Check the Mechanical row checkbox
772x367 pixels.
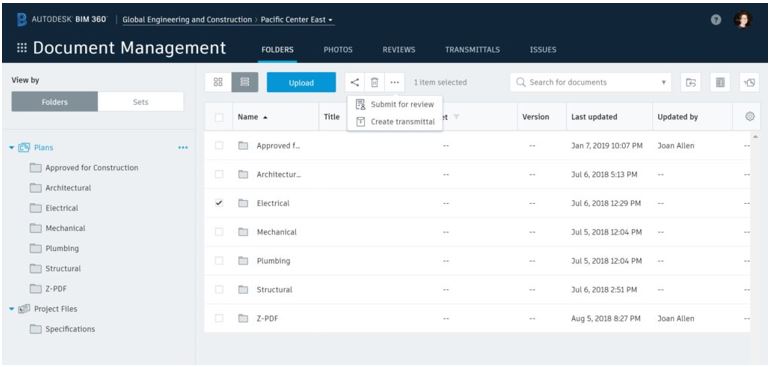coord(219,232)
